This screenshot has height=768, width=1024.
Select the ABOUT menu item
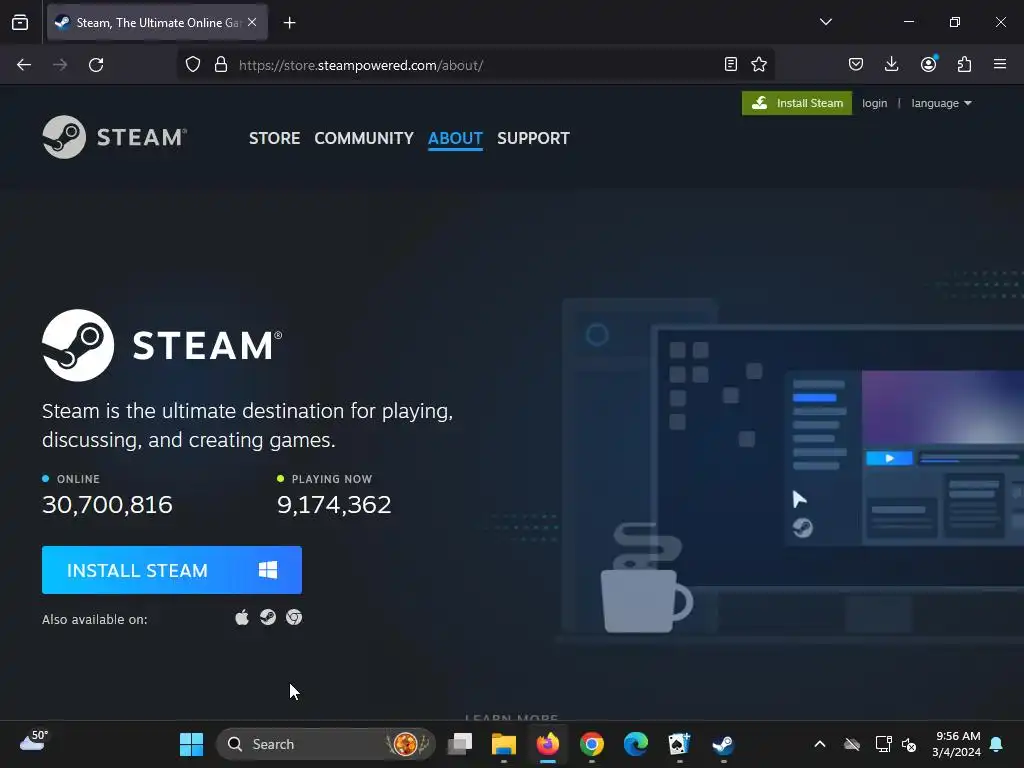point(455,138)
